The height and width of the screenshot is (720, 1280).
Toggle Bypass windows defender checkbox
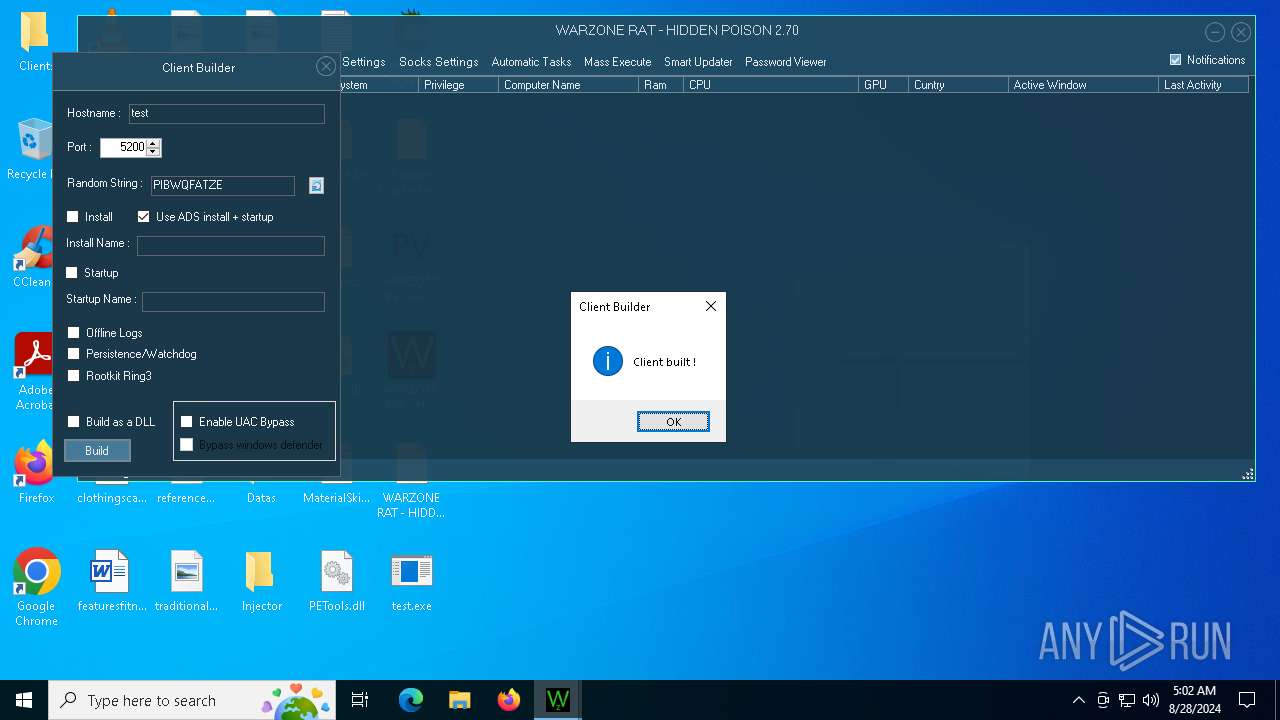187,445
